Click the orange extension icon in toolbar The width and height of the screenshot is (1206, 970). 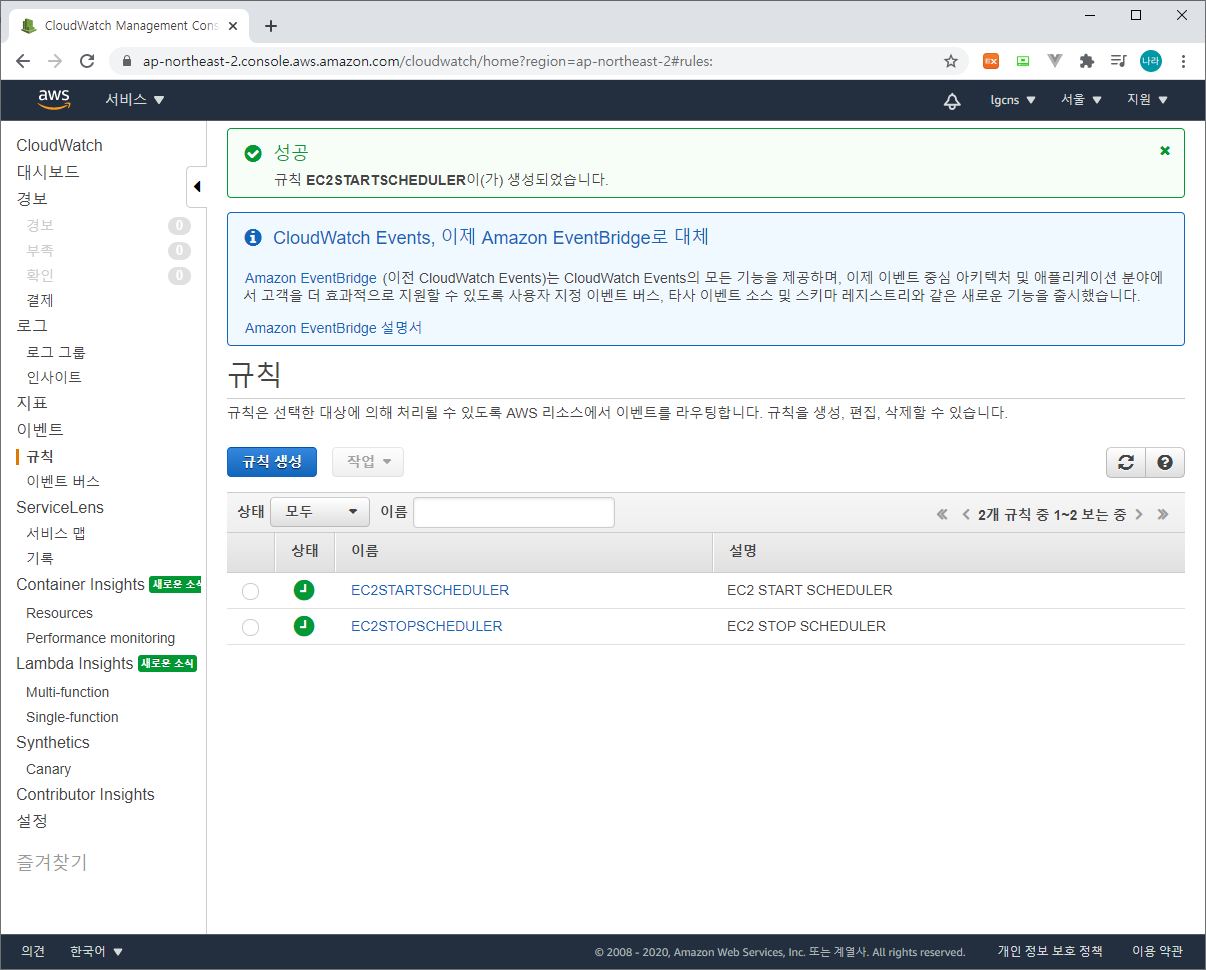(991, 61)
